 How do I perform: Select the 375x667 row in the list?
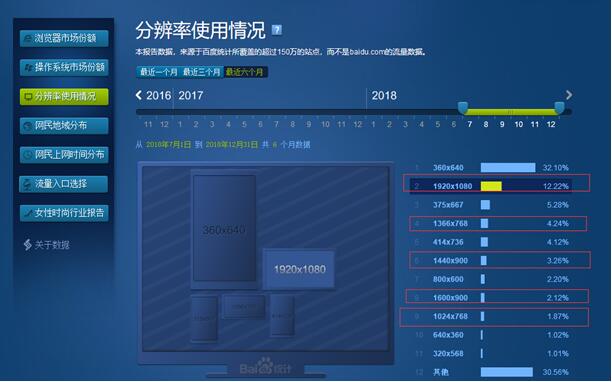pos(491,205)
